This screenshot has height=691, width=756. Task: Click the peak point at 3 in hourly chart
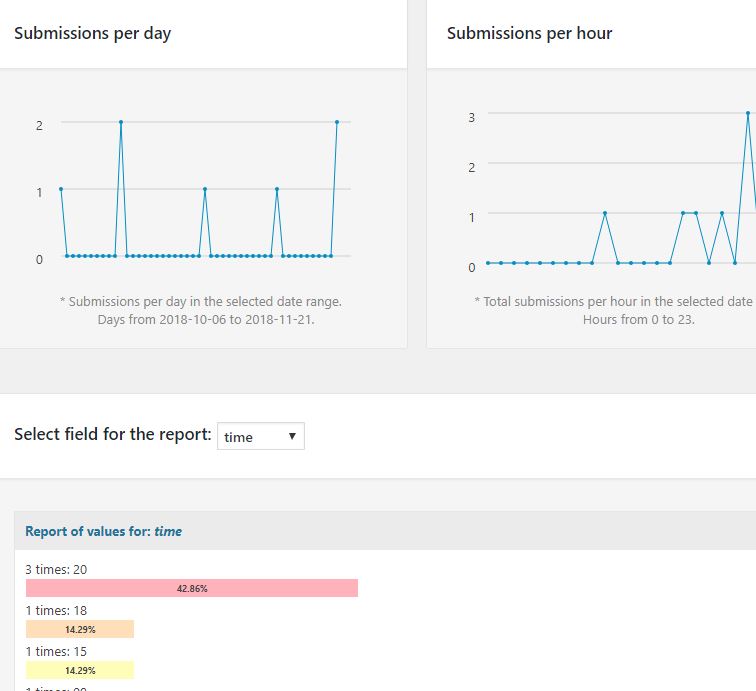point(748,113)
